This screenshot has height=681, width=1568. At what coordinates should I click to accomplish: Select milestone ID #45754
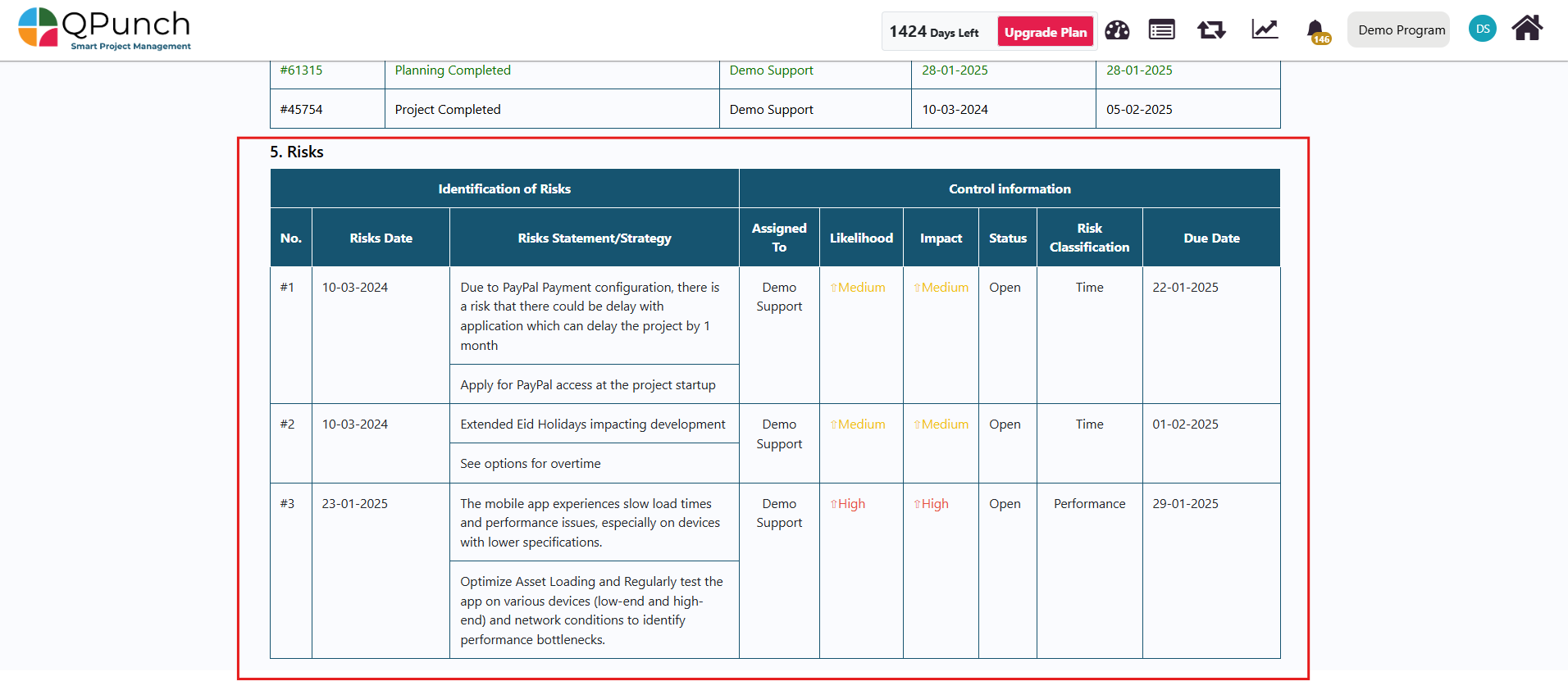point(301,110)
